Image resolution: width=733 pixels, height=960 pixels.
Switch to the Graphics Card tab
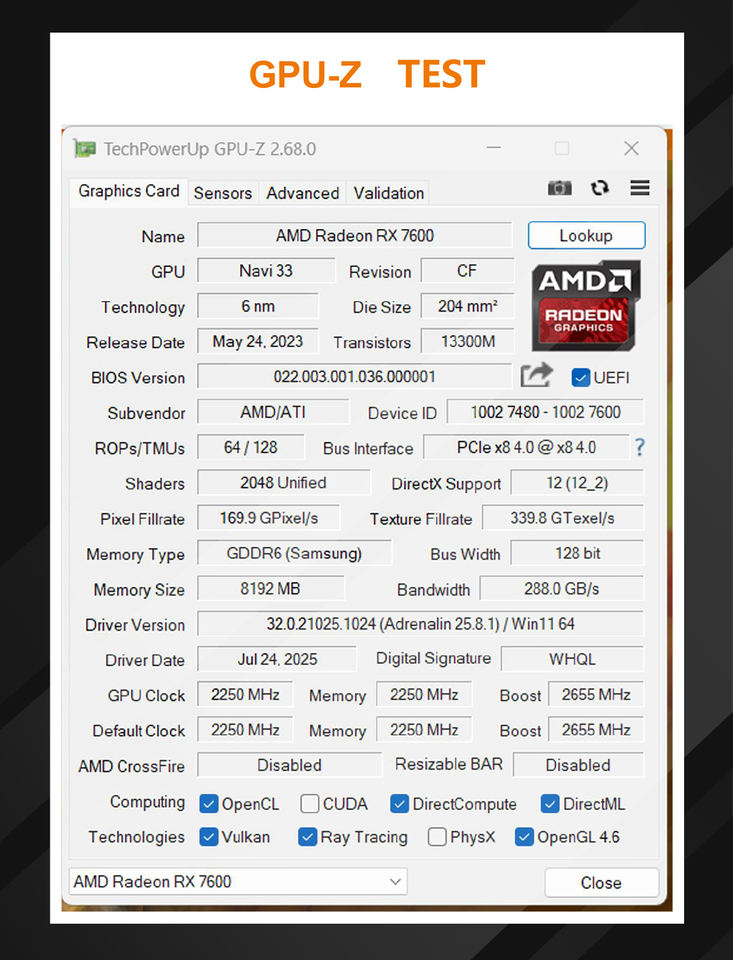click(129, 192)
